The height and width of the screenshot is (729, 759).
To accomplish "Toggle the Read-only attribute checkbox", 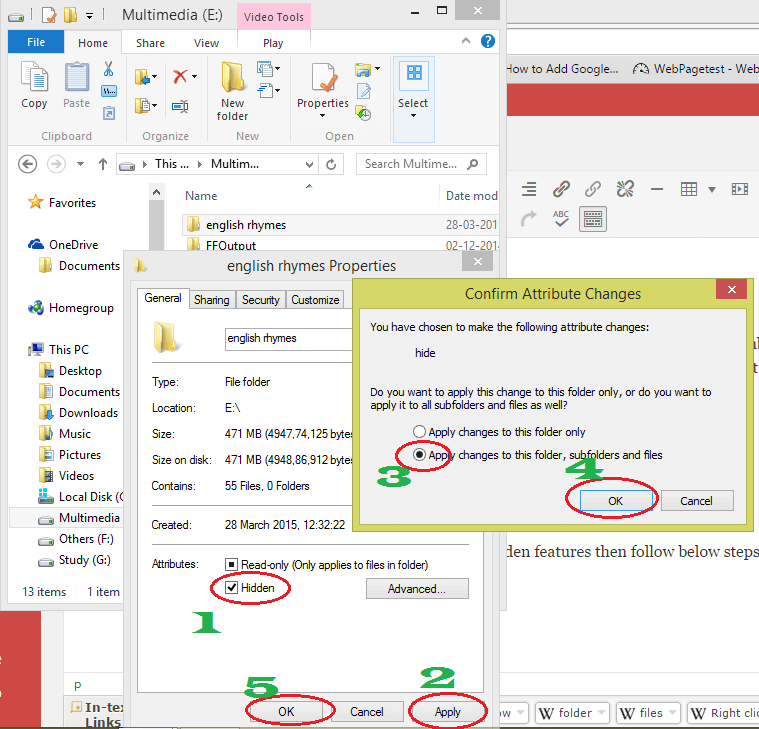I will coord(231,564).
